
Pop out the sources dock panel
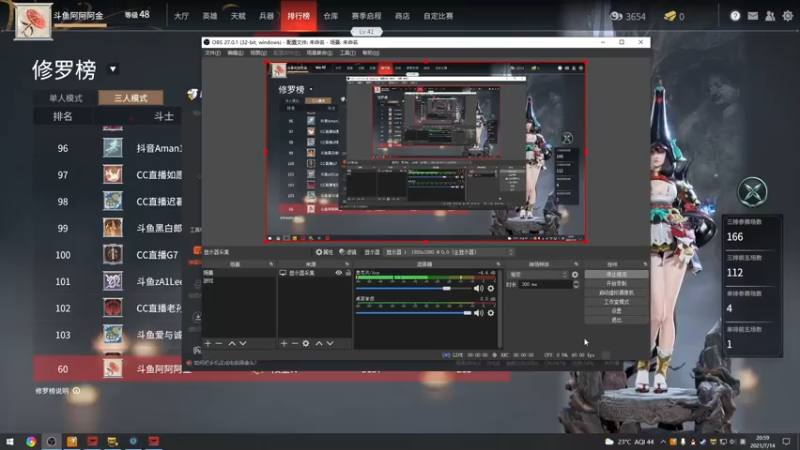pyautogui.click(x=347, y=264)
